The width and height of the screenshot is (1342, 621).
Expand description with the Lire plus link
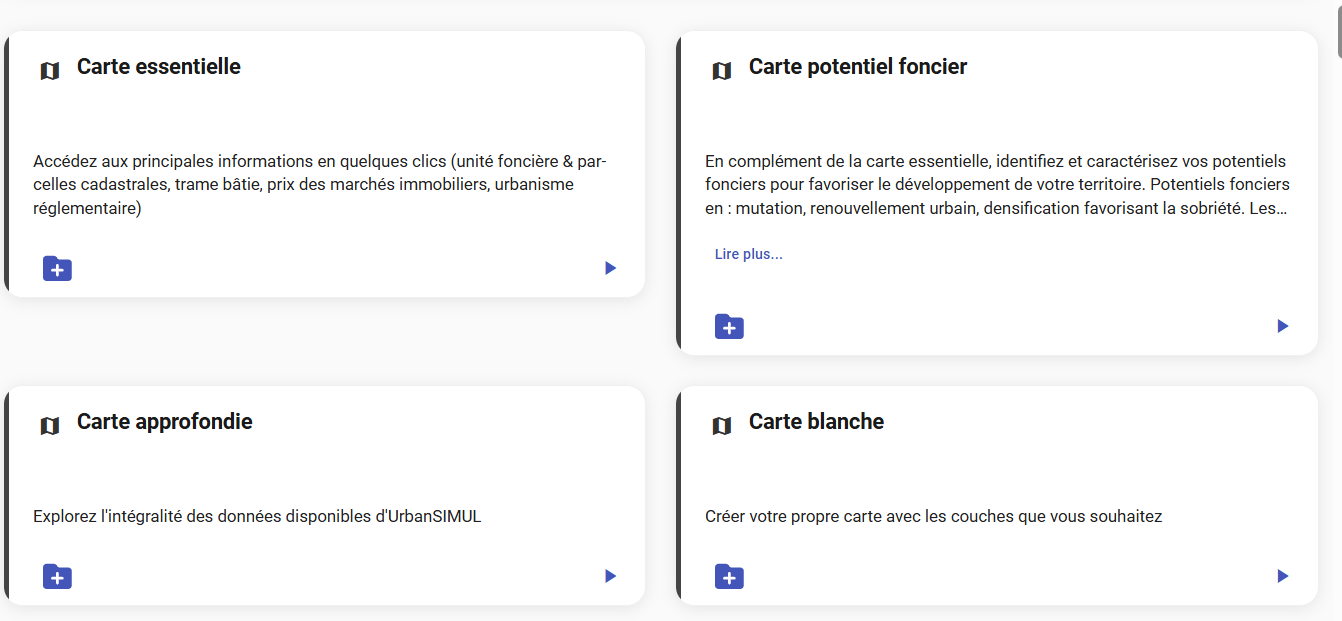(x=749, y=254)
